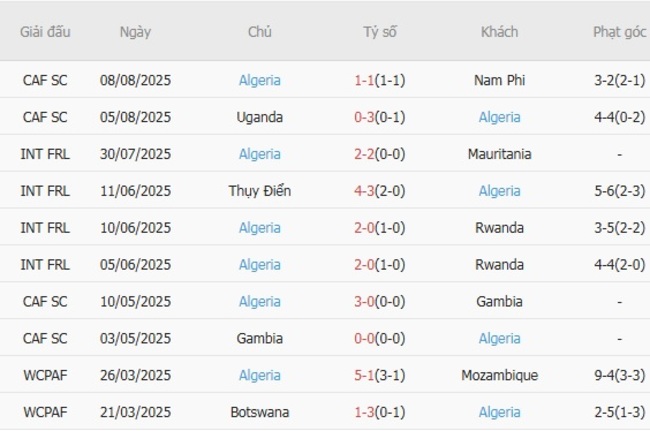Click the 5-1 score against Mozambique

click(x=364, y=376)
